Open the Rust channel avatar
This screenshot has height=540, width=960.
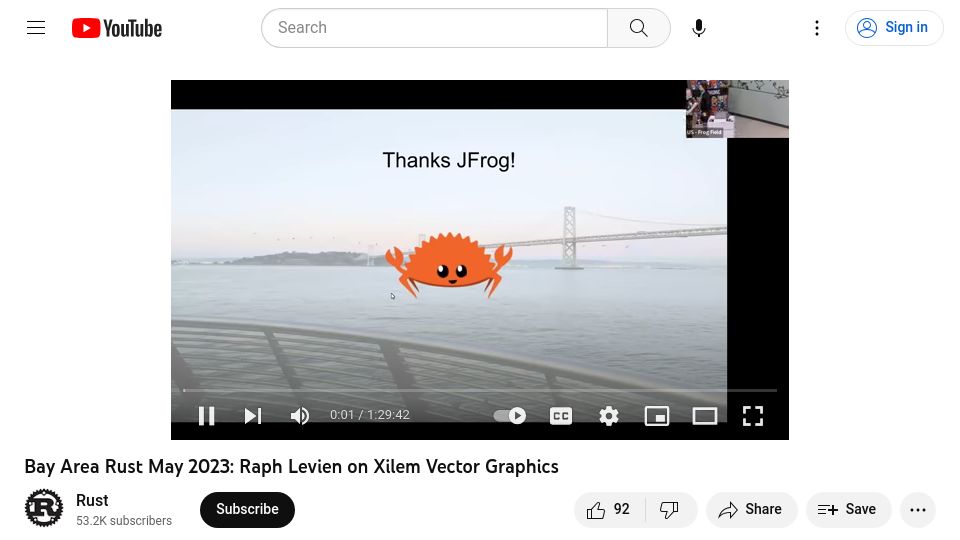point(44,508)
